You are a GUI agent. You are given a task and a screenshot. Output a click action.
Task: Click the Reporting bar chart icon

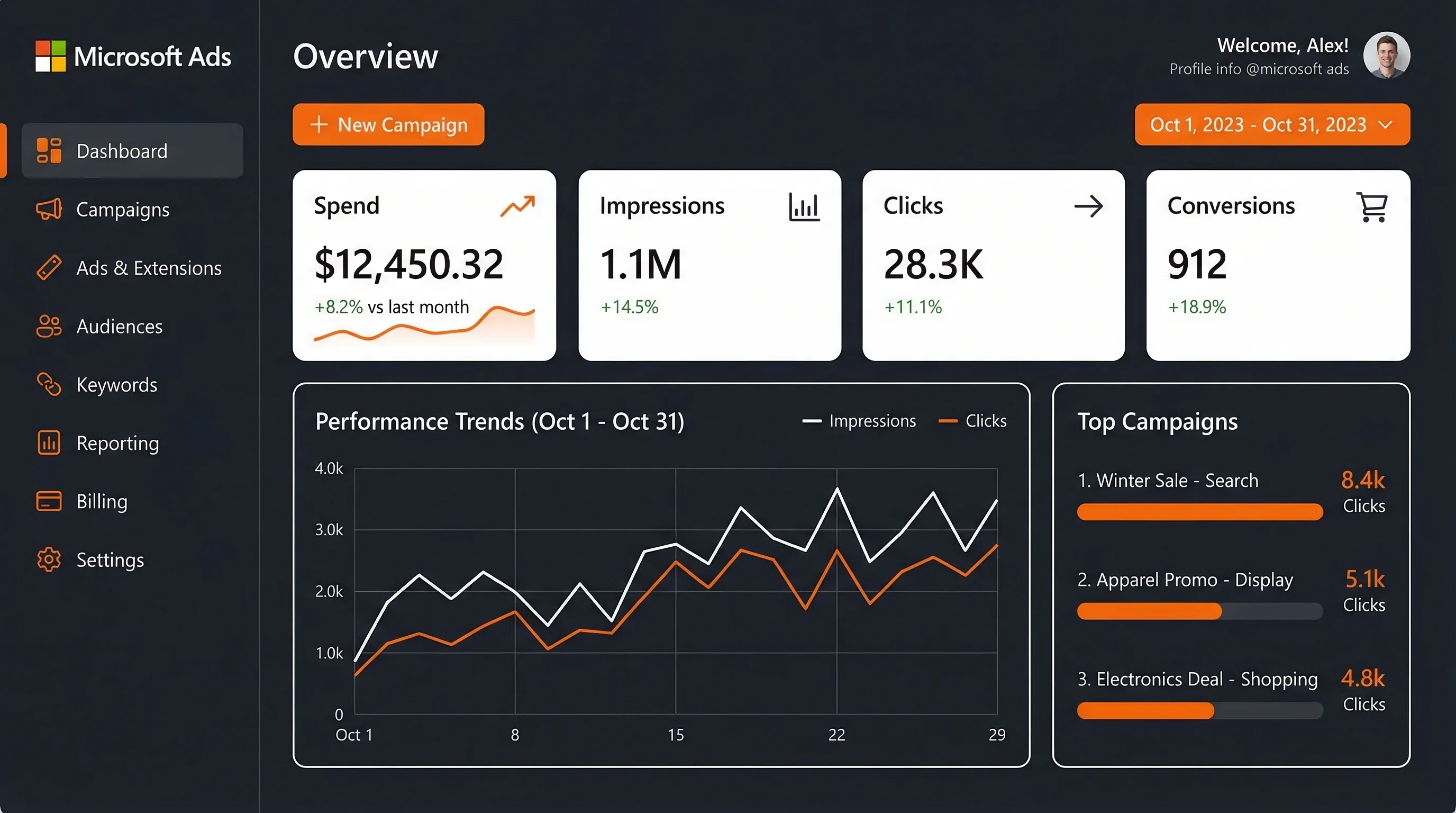[48, 443]
